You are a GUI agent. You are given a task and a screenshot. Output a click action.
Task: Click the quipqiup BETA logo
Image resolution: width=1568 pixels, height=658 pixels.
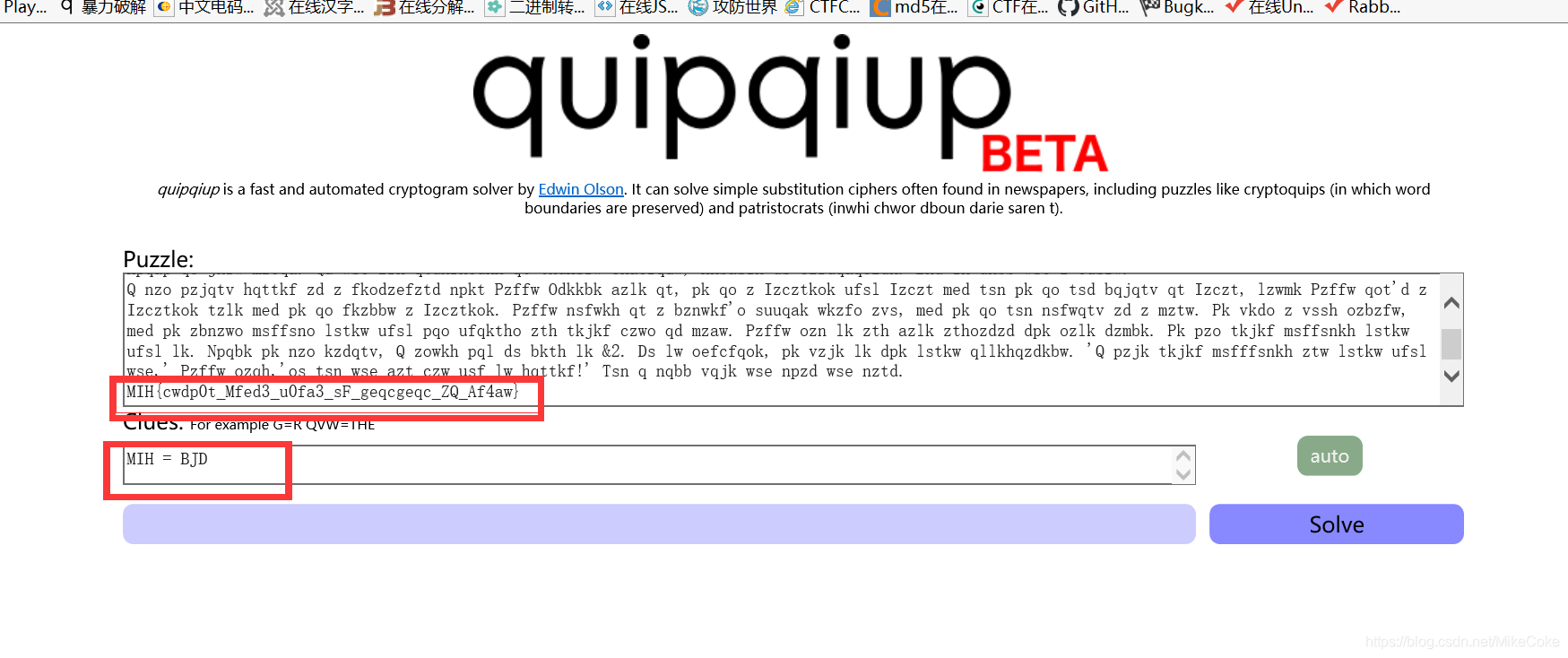coord(790,103)
